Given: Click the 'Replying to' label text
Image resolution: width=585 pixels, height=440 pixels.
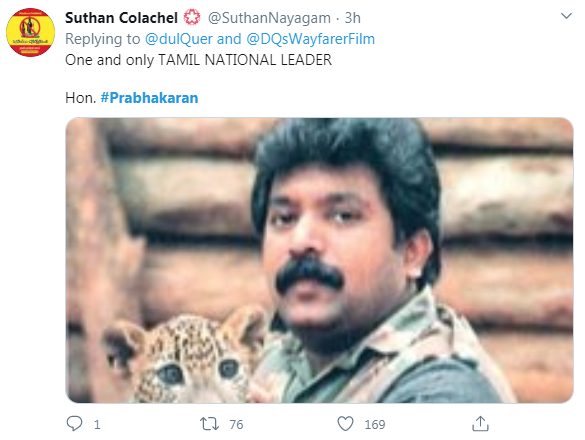Looking at the screenshot, I should (103, 39).
